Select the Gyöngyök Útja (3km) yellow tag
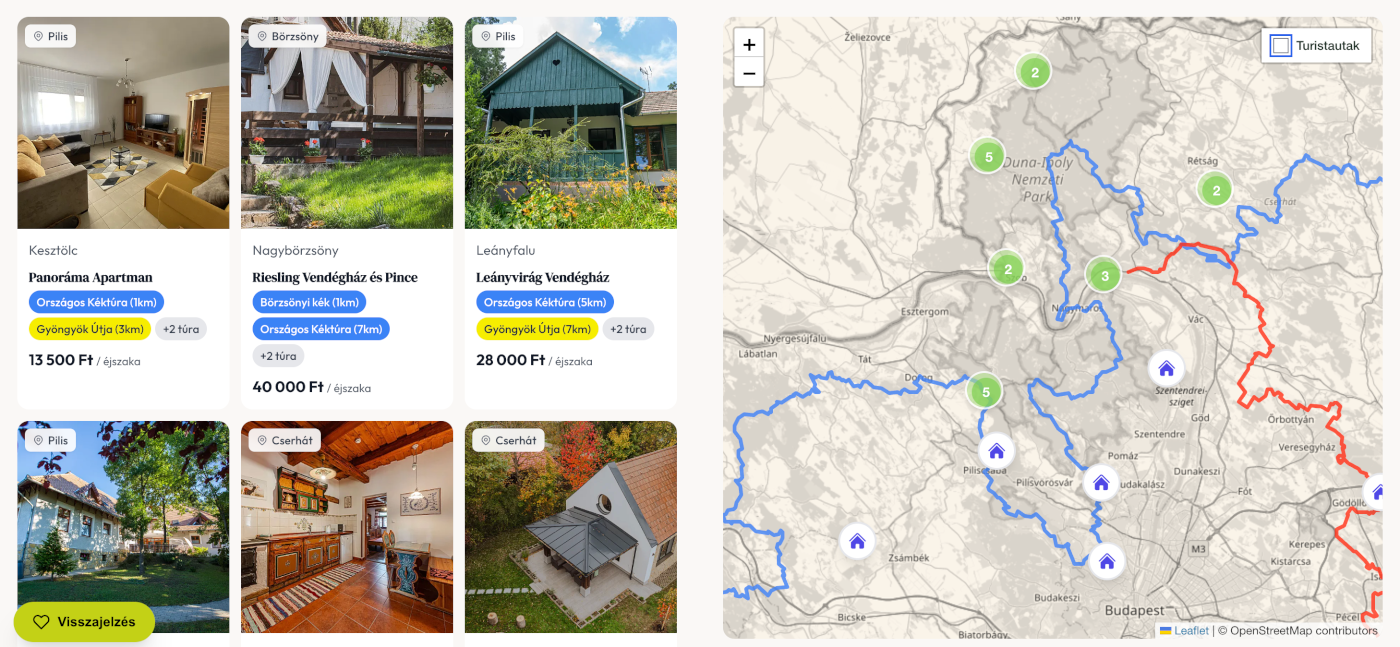The width and height of the screenshot is (1400, 647). [x=90, y=329]
